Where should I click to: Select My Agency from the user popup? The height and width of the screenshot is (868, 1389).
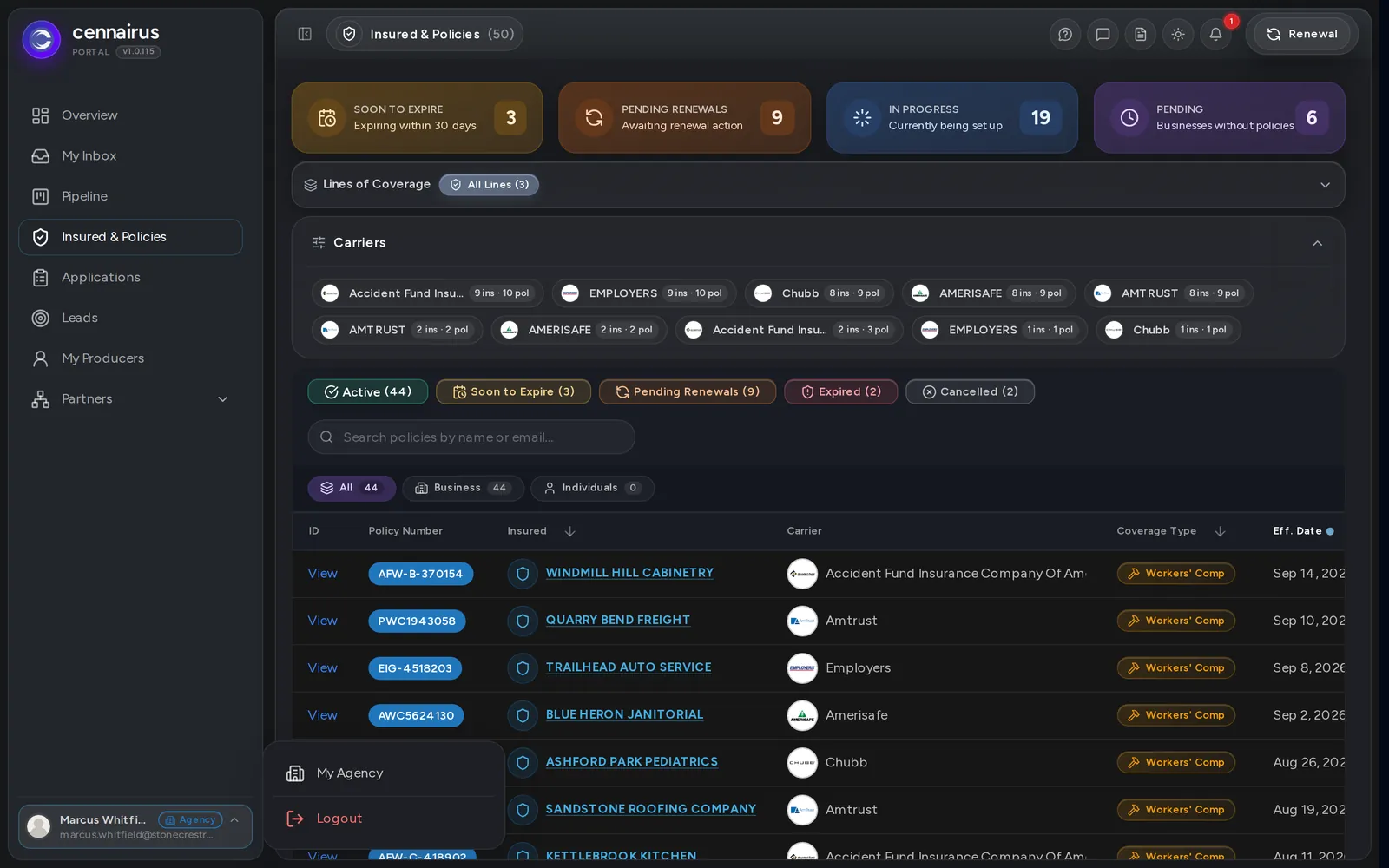tap(384, 773)
